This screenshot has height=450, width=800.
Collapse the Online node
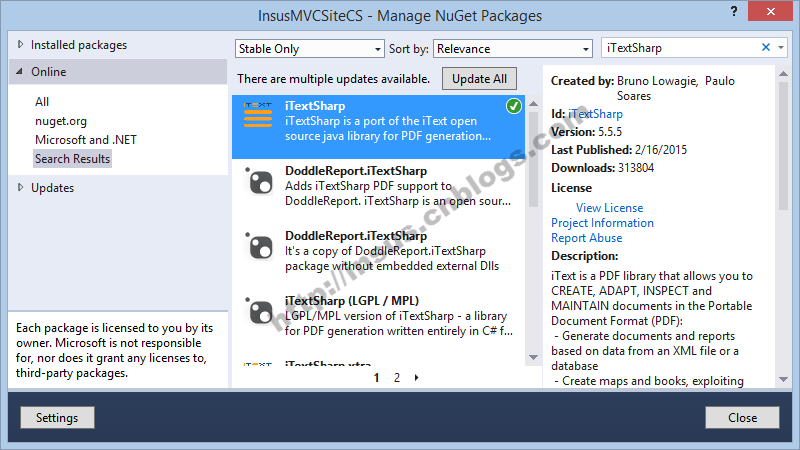pyautogui.click(x=19, y=71)
